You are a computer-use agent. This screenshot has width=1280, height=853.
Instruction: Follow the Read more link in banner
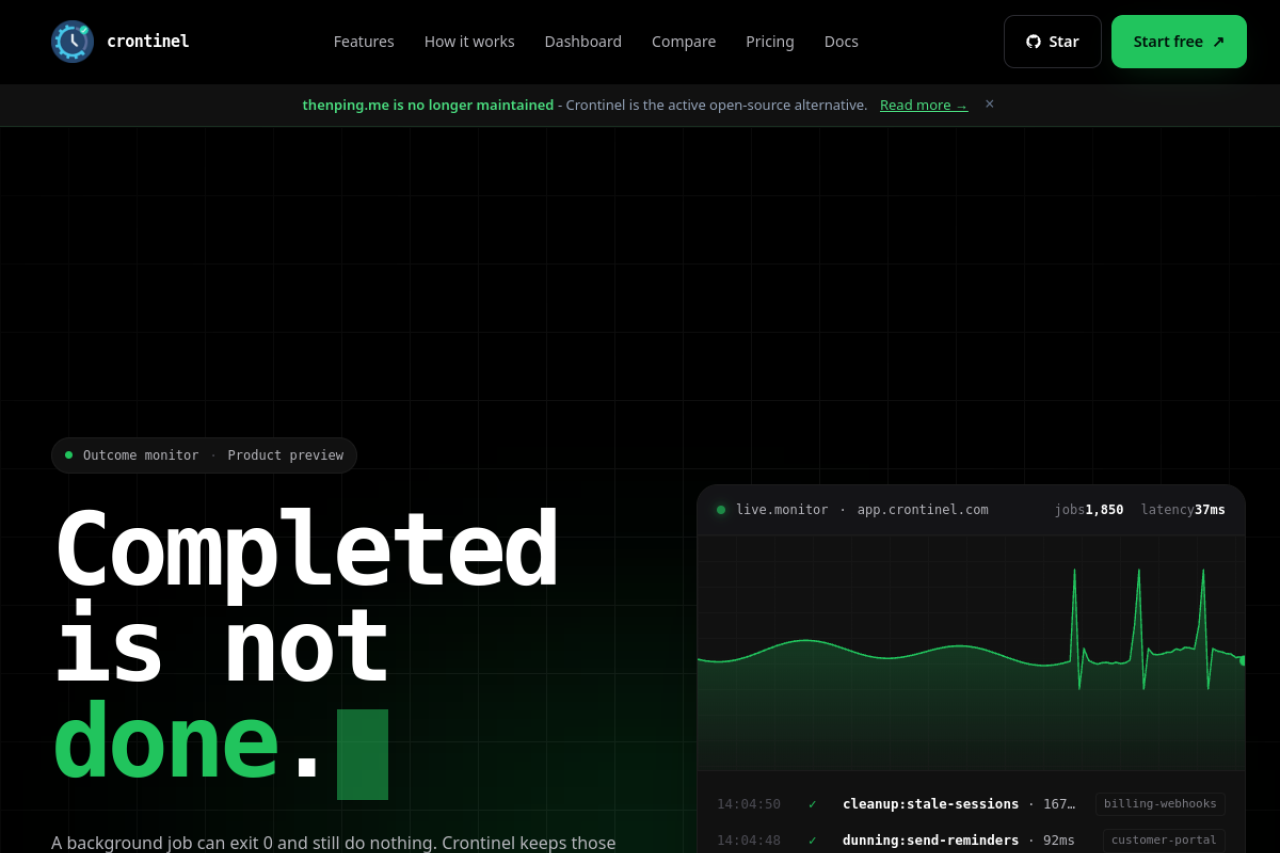tap(924, 105)
